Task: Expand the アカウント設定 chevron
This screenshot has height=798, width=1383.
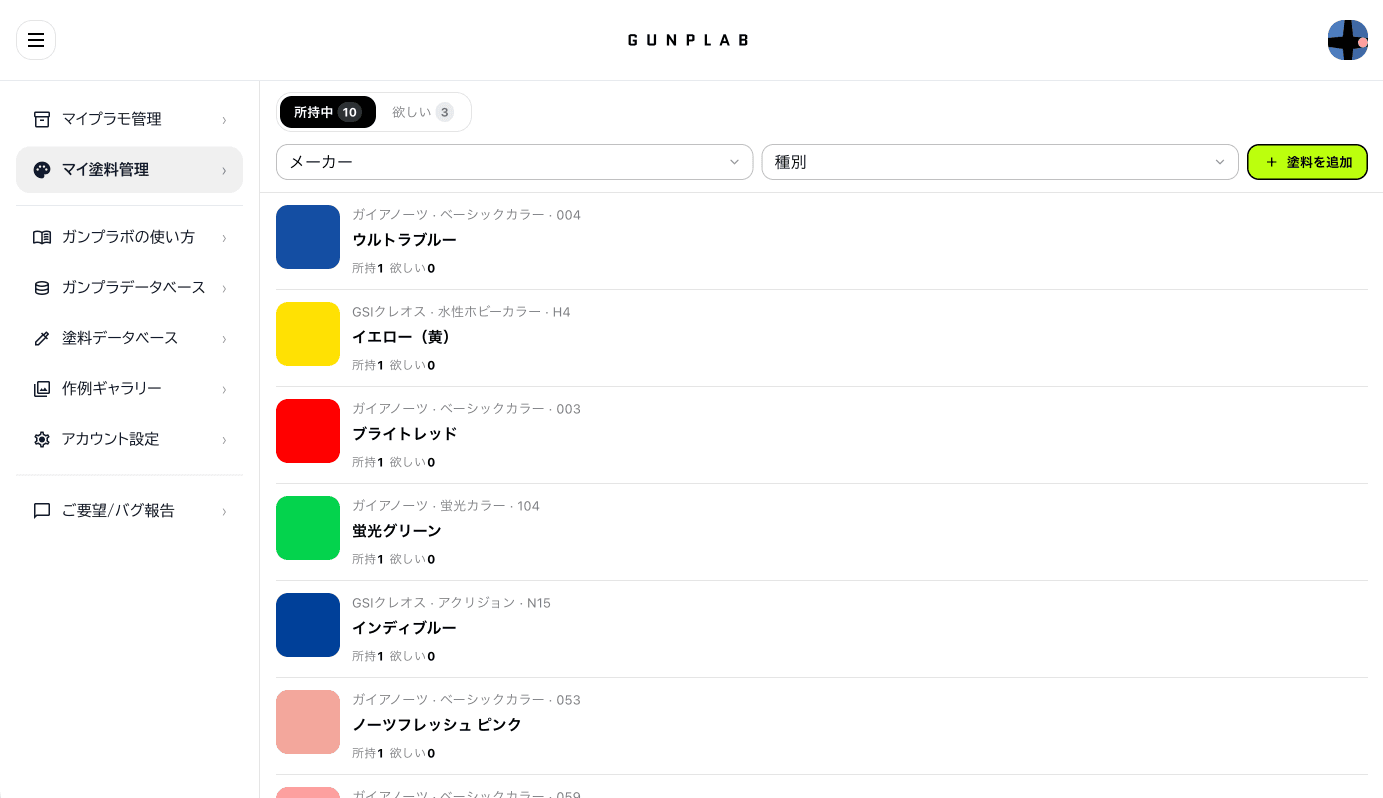Action: tap(224, 440)
